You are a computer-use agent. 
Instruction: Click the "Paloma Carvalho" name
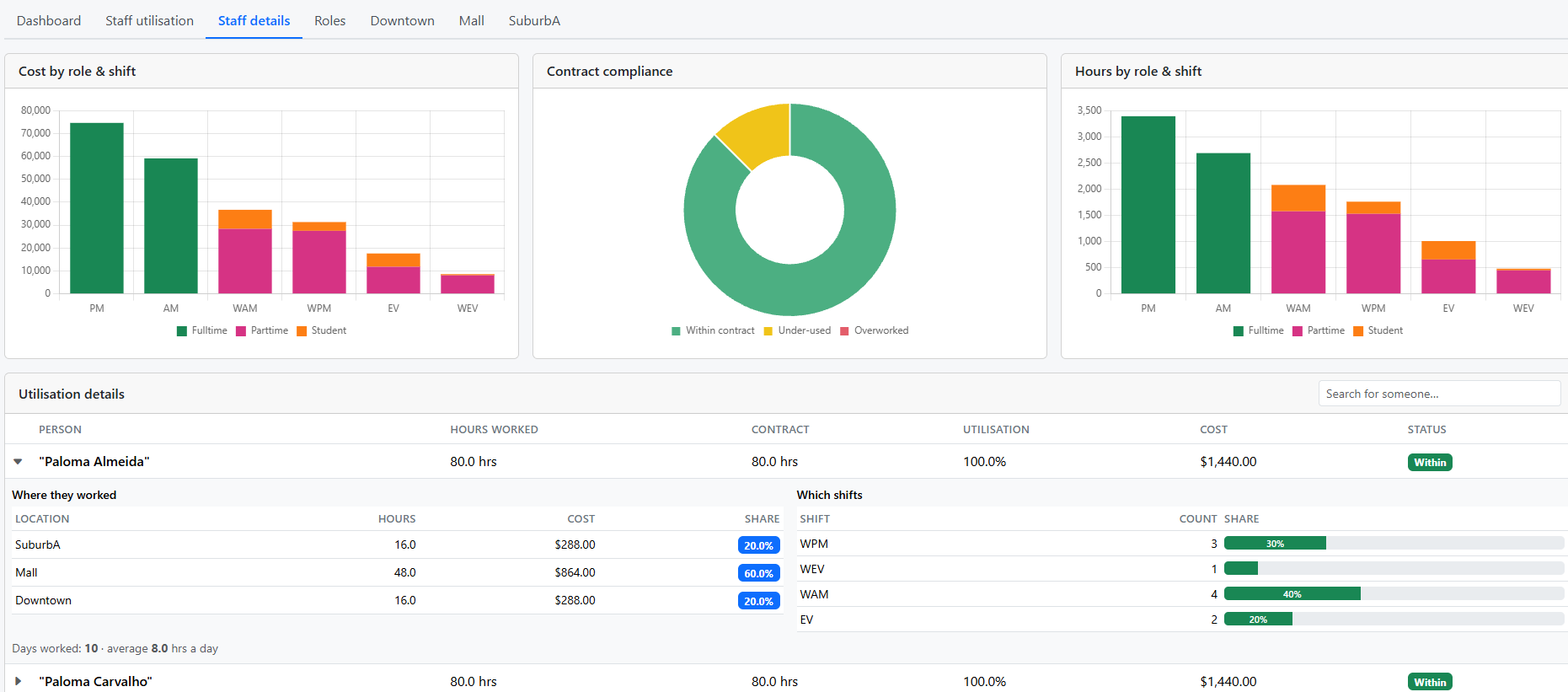[x=95, y=681]
